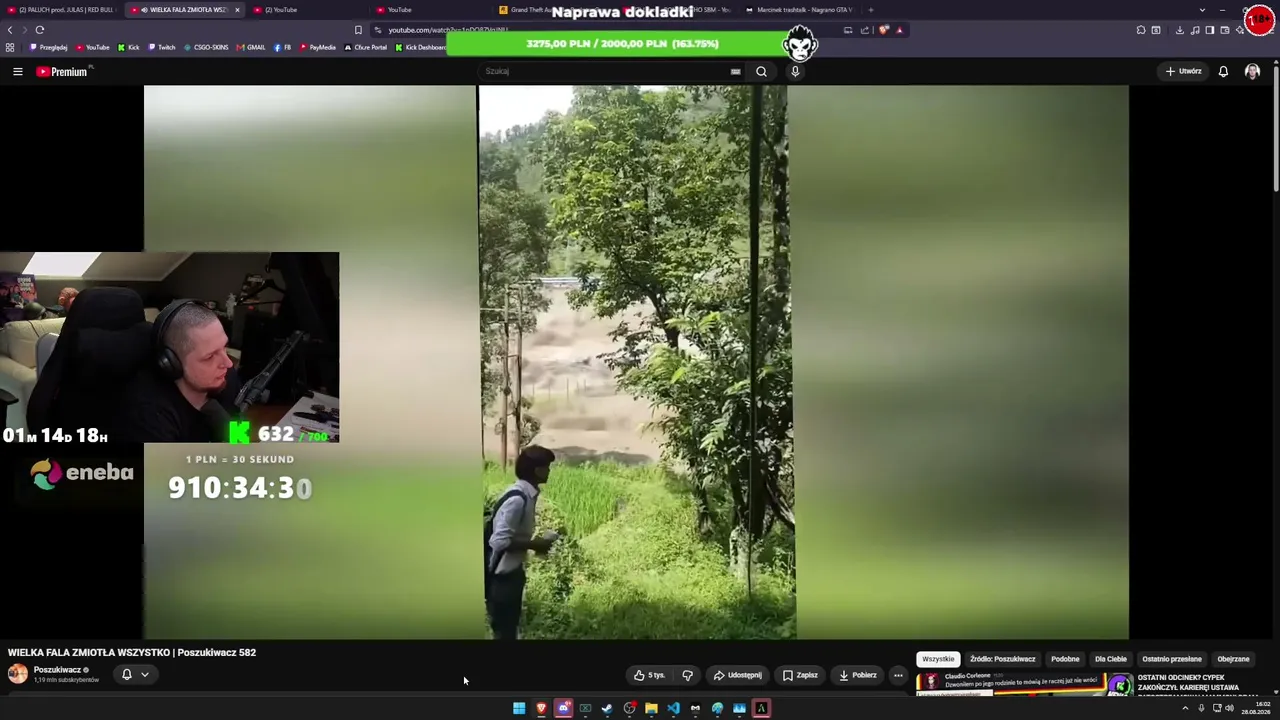Open the YouTube bookmark in the bookmarks bar
This screenshot has width=1280, height=720.
[92, 47]
